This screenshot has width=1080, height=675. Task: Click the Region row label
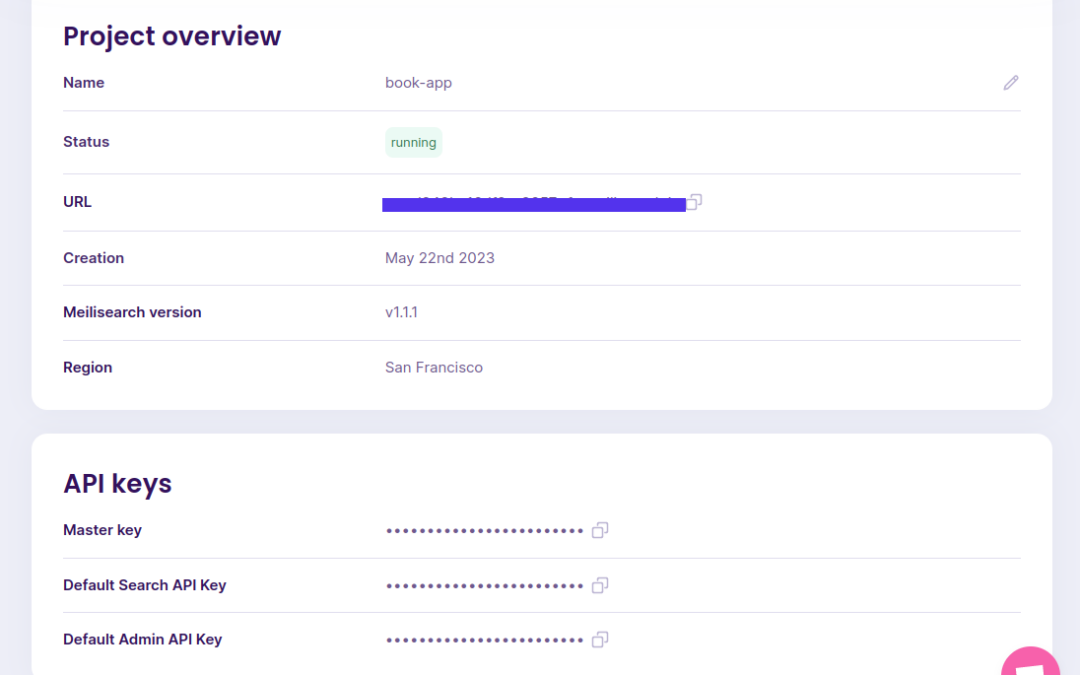pyautogui.click(x=88, y=367)
